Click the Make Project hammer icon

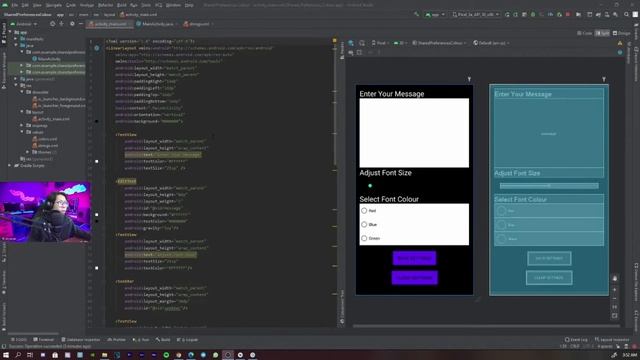point(416,14)
